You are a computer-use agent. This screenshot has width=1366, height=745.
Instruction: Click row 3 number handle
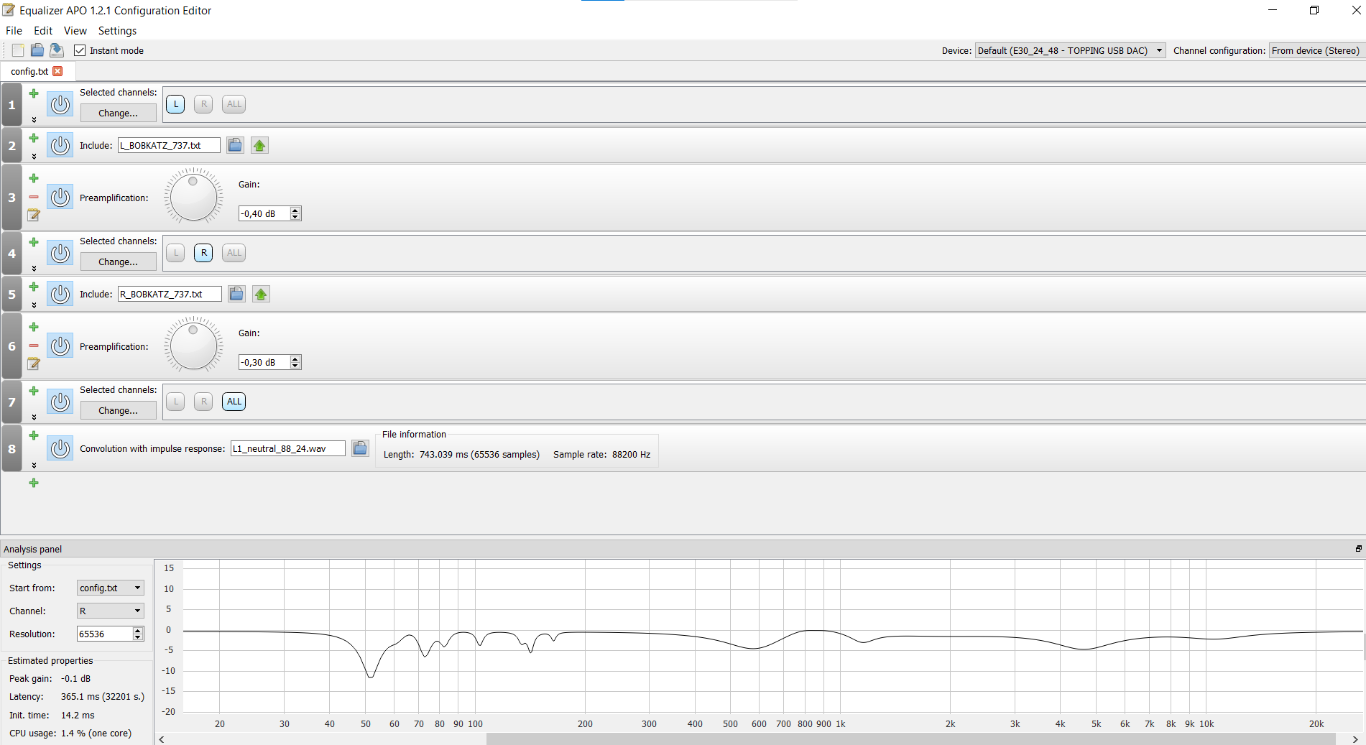(12, 198)
